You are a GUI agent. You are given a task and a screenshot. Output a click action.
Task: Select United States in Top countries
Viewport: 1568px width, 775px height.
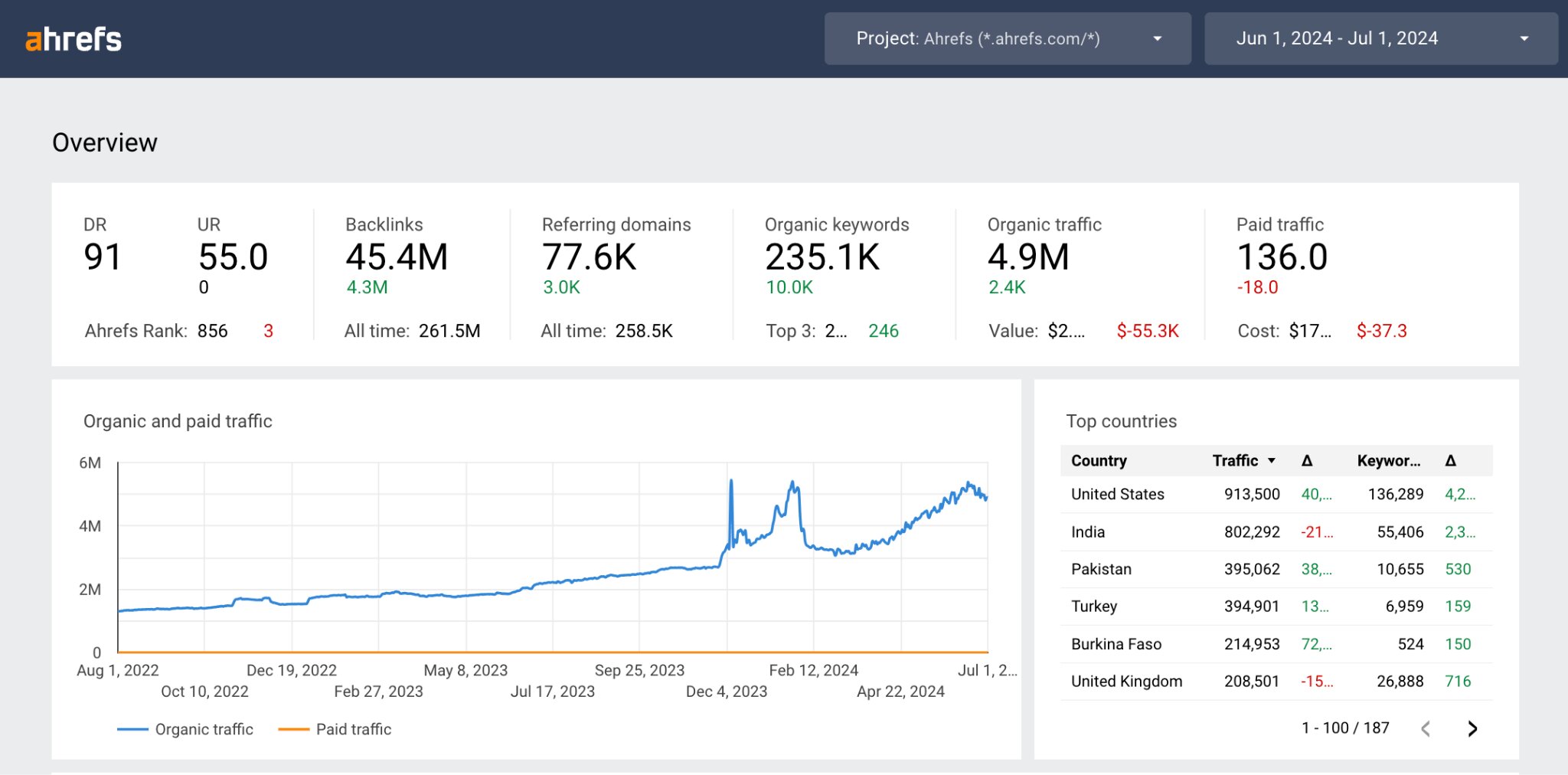[x=1118, y=494]
